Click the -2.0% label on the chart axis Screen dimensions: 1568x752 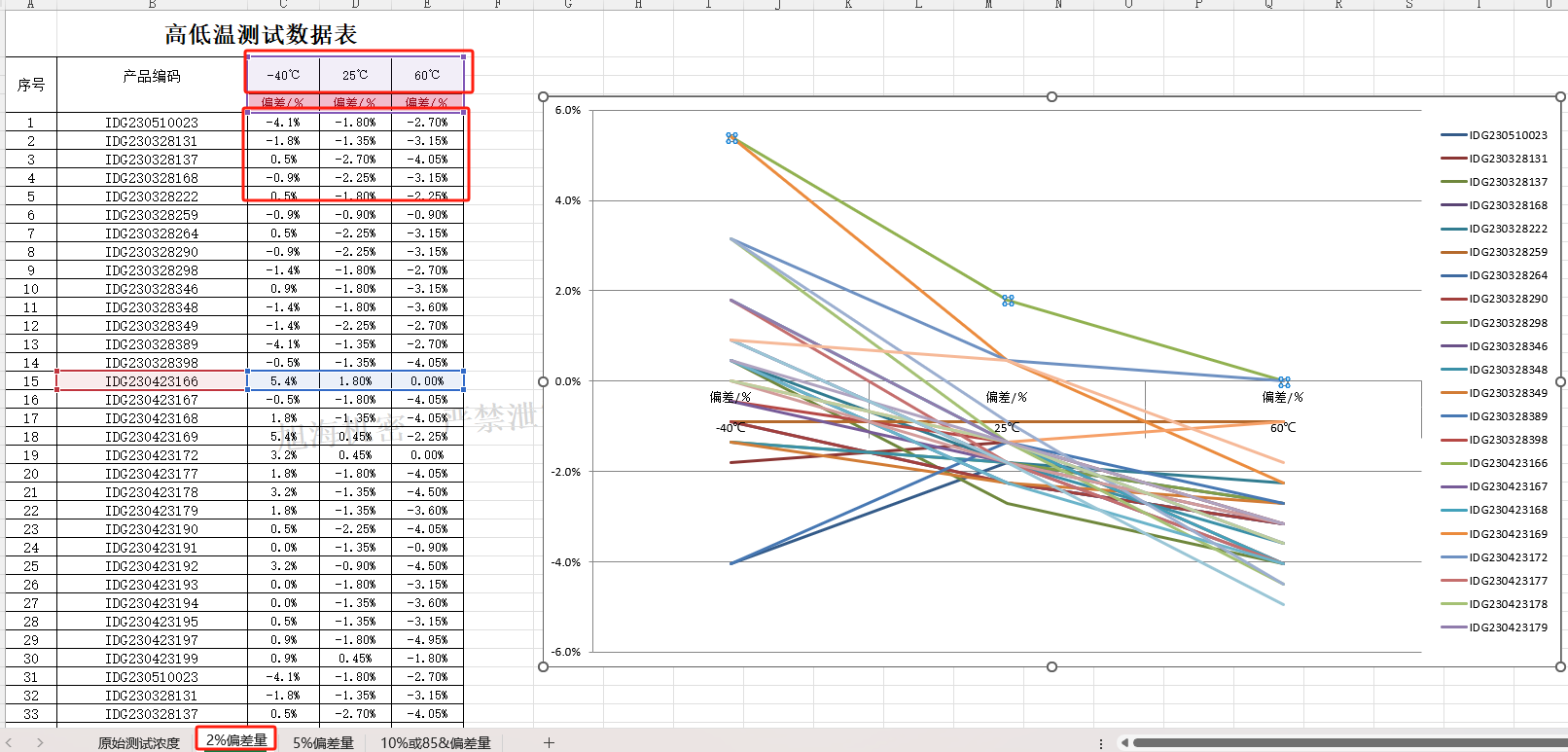(x=566, y=472)
